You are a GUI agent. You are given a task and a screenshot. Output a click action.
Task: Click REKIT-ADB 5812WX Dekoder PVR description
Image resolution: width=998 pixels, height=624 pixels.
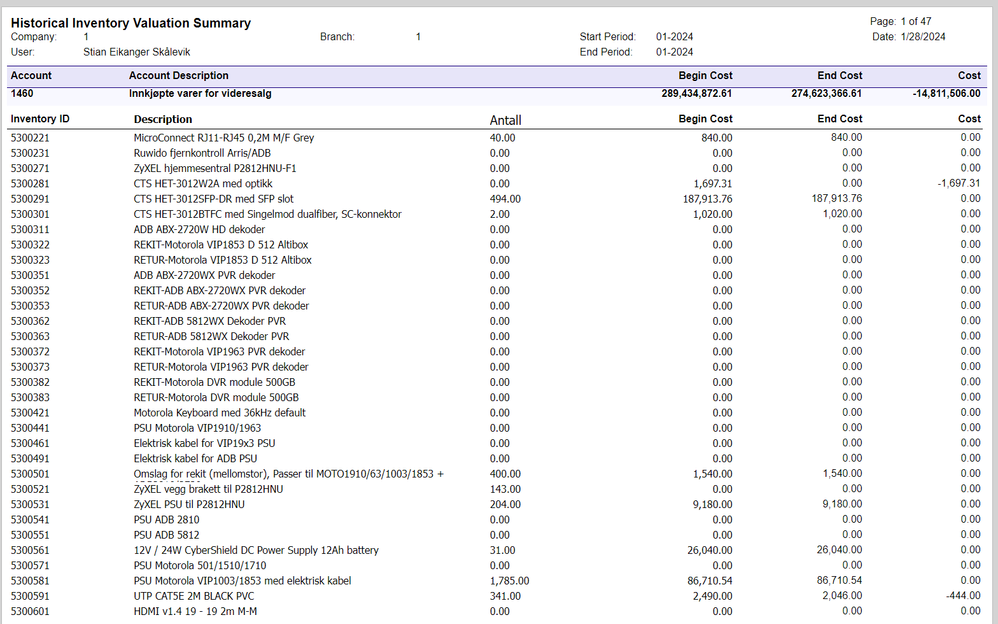tap(209, 321)
